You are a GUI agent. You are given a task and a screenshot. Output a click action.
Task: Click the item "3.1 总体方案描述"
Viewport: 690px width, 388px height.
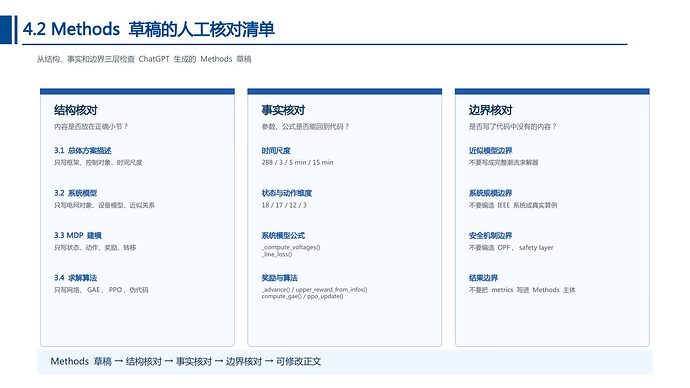point(83,150)
